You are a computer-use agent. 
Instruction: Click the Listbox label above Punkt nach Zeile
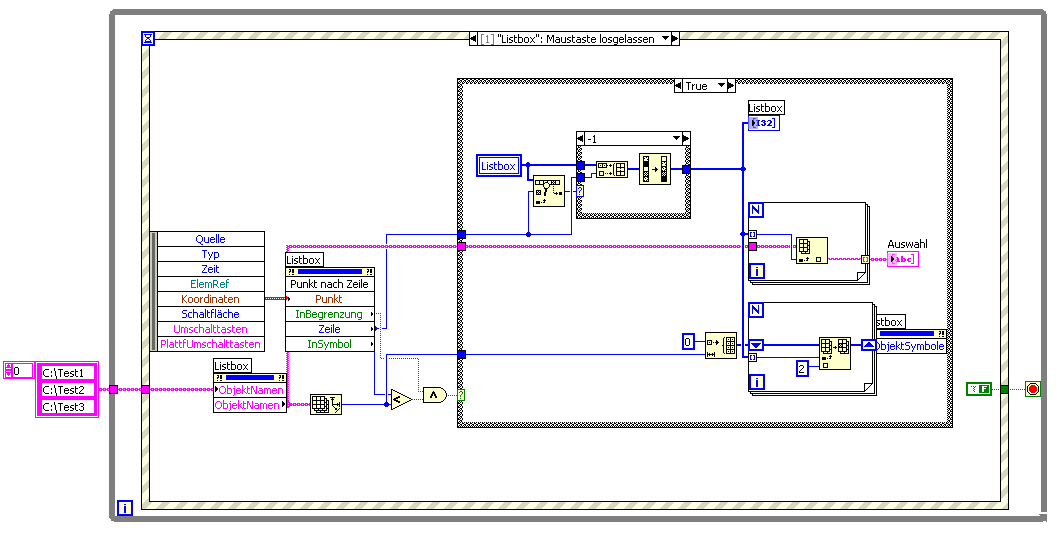(304, 259)
